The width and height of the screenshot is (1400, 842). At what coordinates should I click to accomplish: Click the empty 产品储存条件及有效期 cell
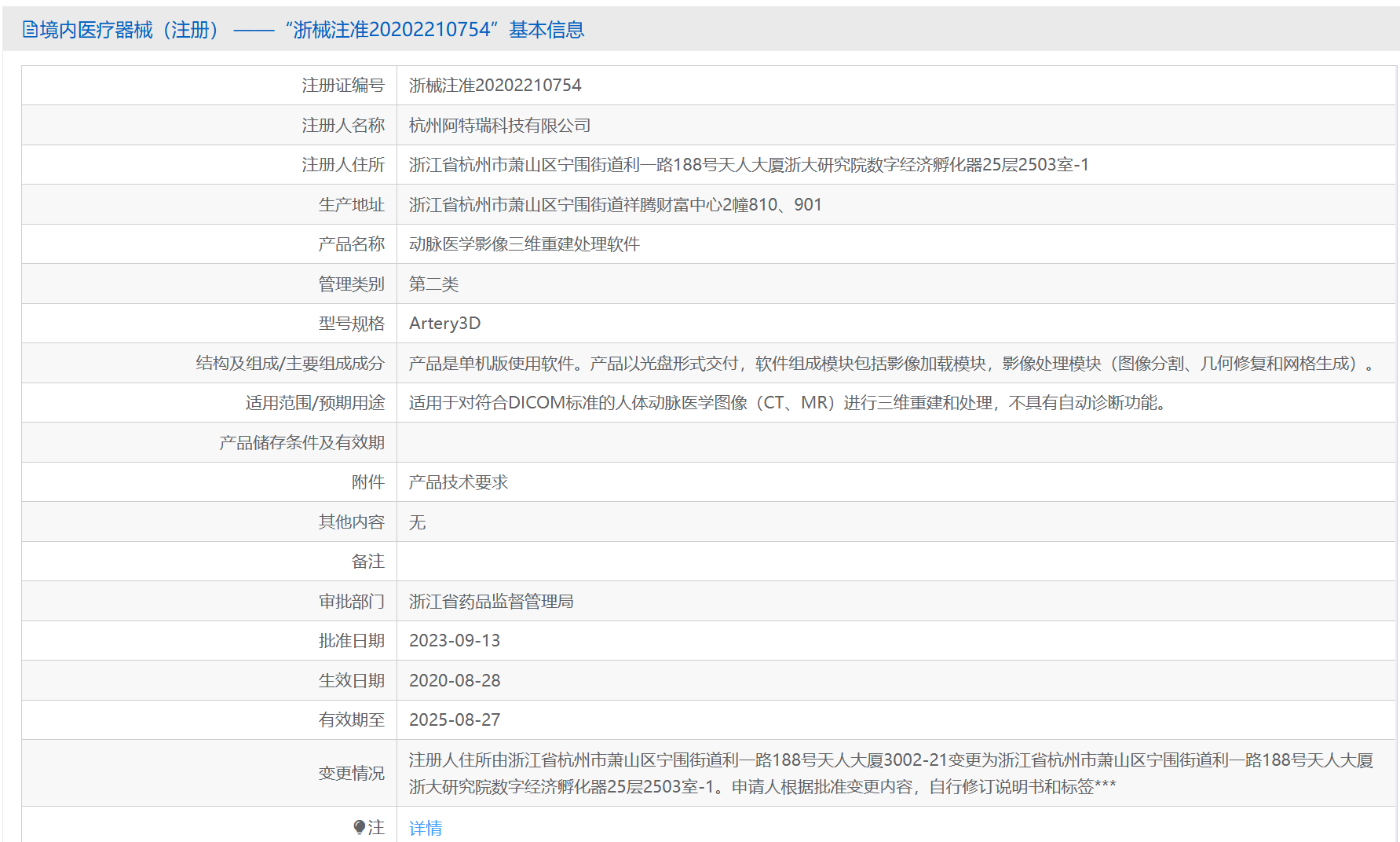[x=895, y=443]
